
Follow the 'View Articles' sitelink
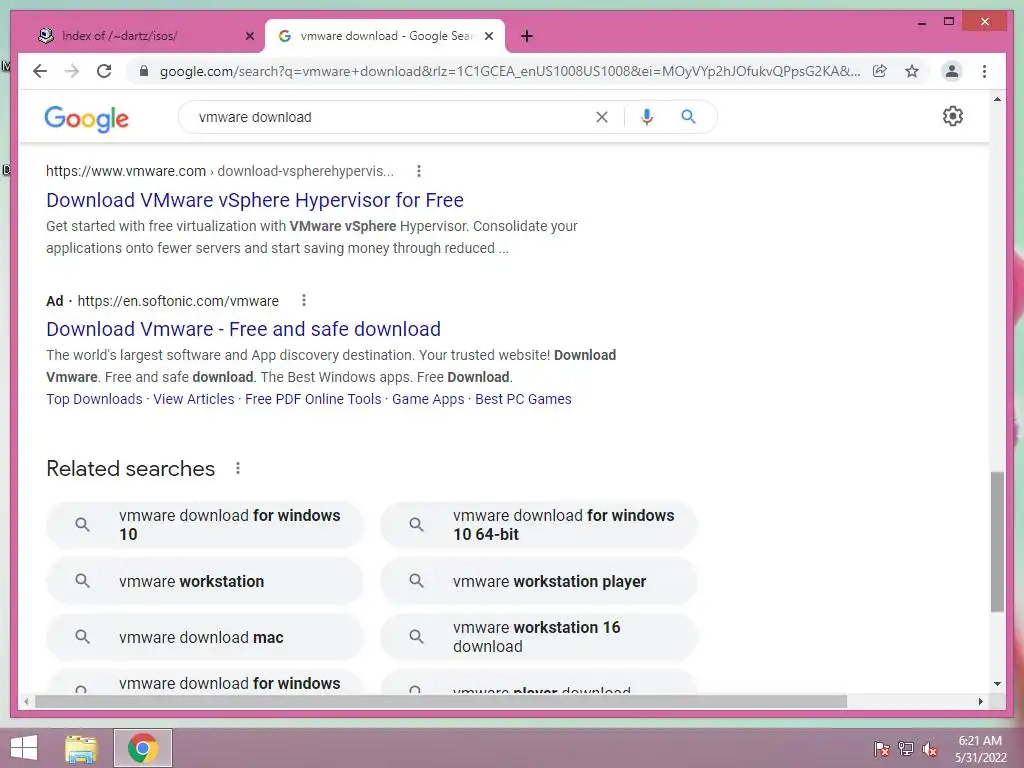[x=194, y=399]
